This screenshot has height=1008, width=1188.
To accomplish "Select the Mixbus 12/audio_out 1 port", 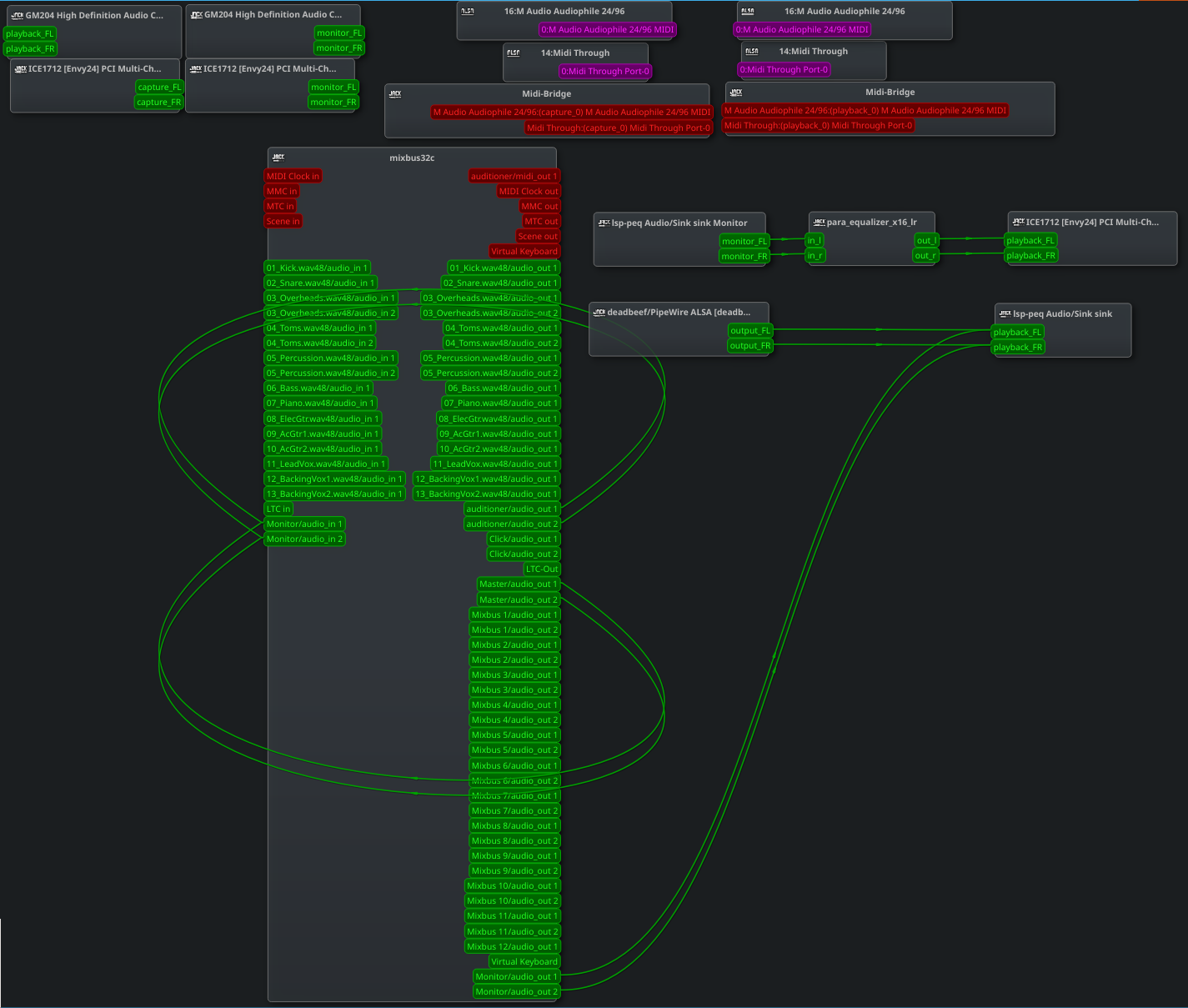I will pyautogui.click(x=513, y=946).
